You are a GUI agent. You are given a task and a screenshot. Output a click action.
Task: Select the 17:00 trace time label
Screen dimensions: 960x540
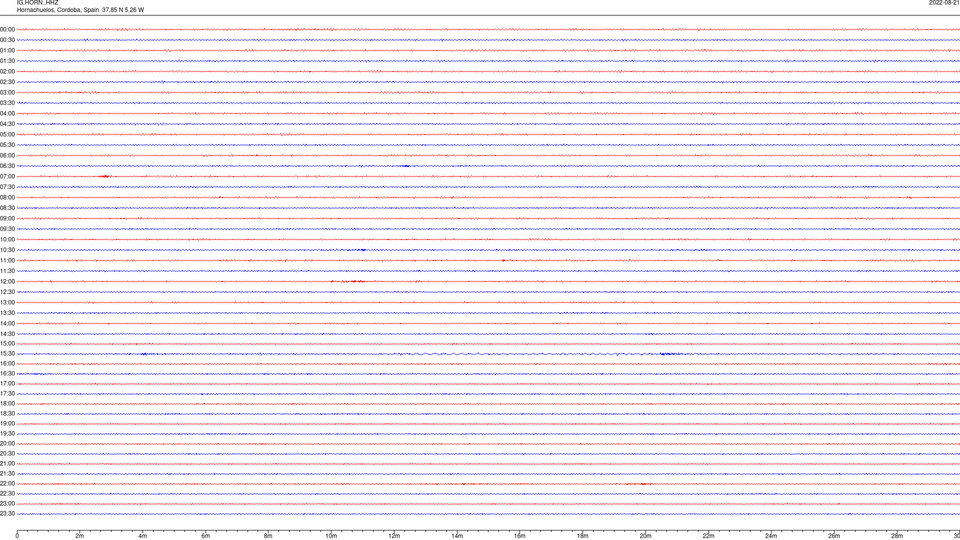7,384
